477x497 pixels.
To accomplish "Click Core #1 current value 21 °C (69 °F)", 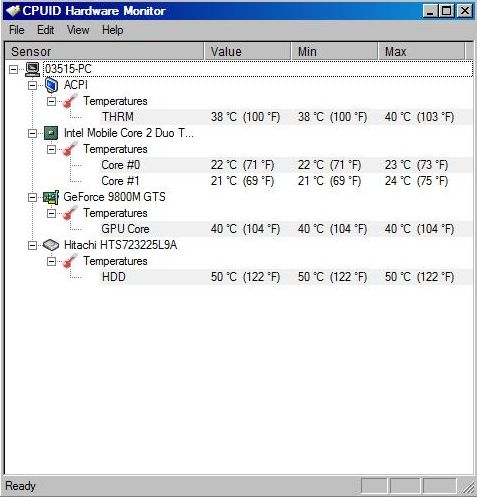I will (242, 181).
